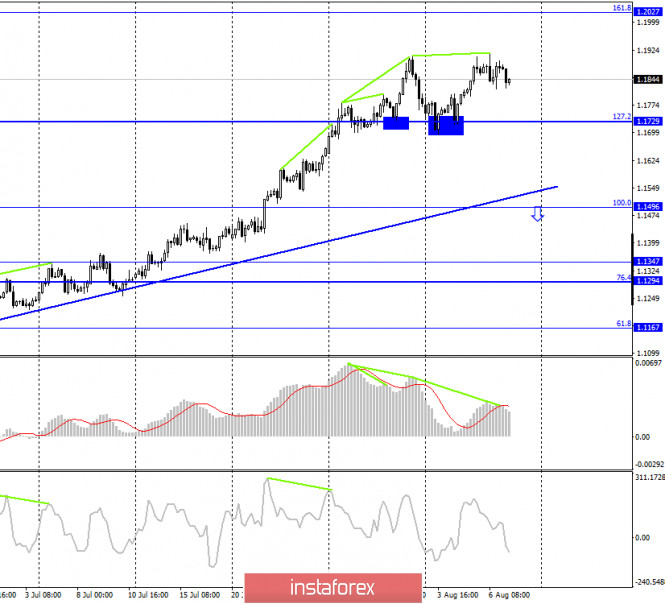Select the 161.8 Fibonacci level label
Screen dimensions: 665x604
[620, 8]
